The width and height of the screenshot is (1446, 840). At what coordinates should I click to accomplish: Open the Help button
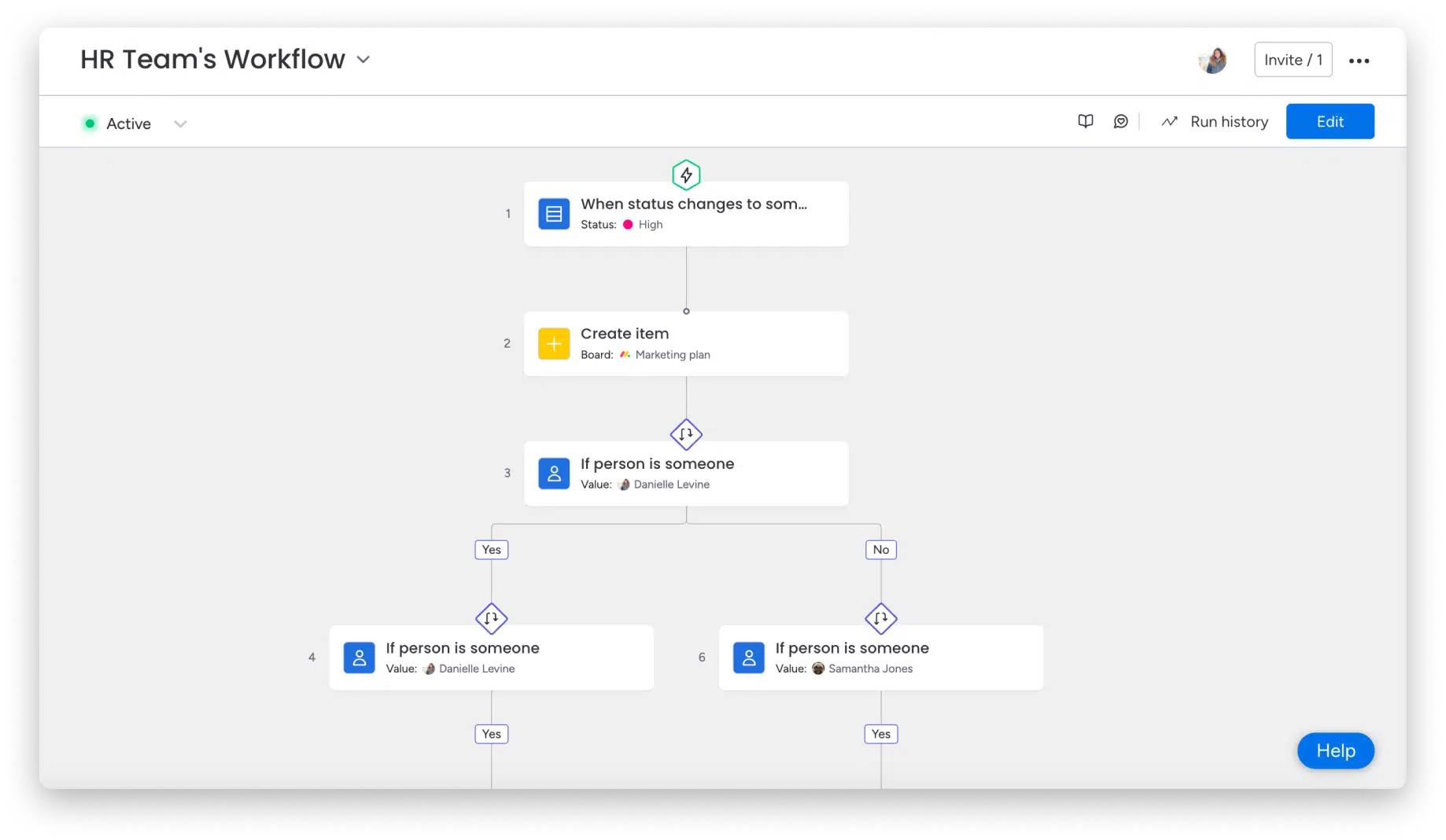coord(1335,750)
